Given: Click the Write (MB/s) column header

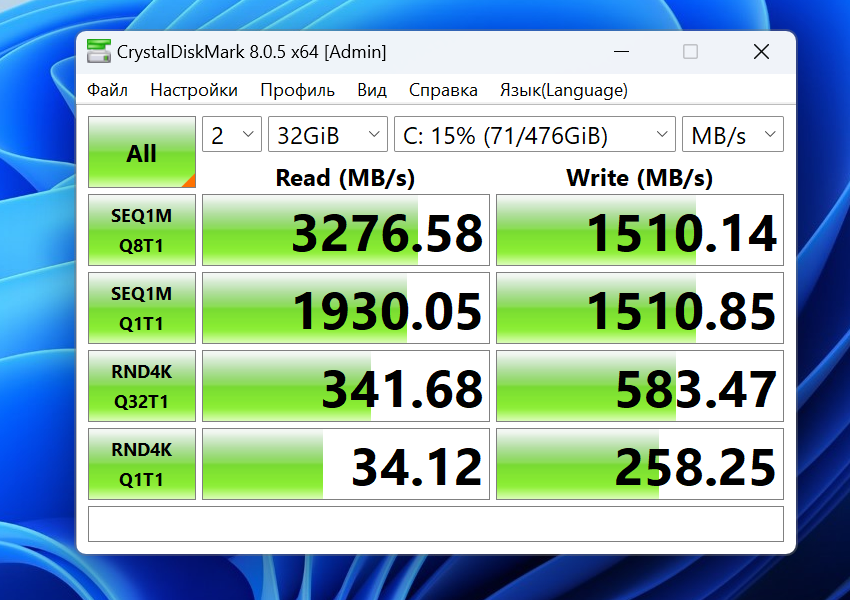Looking at the screenshot, I should pyautogui.click(x=640, y=178).
